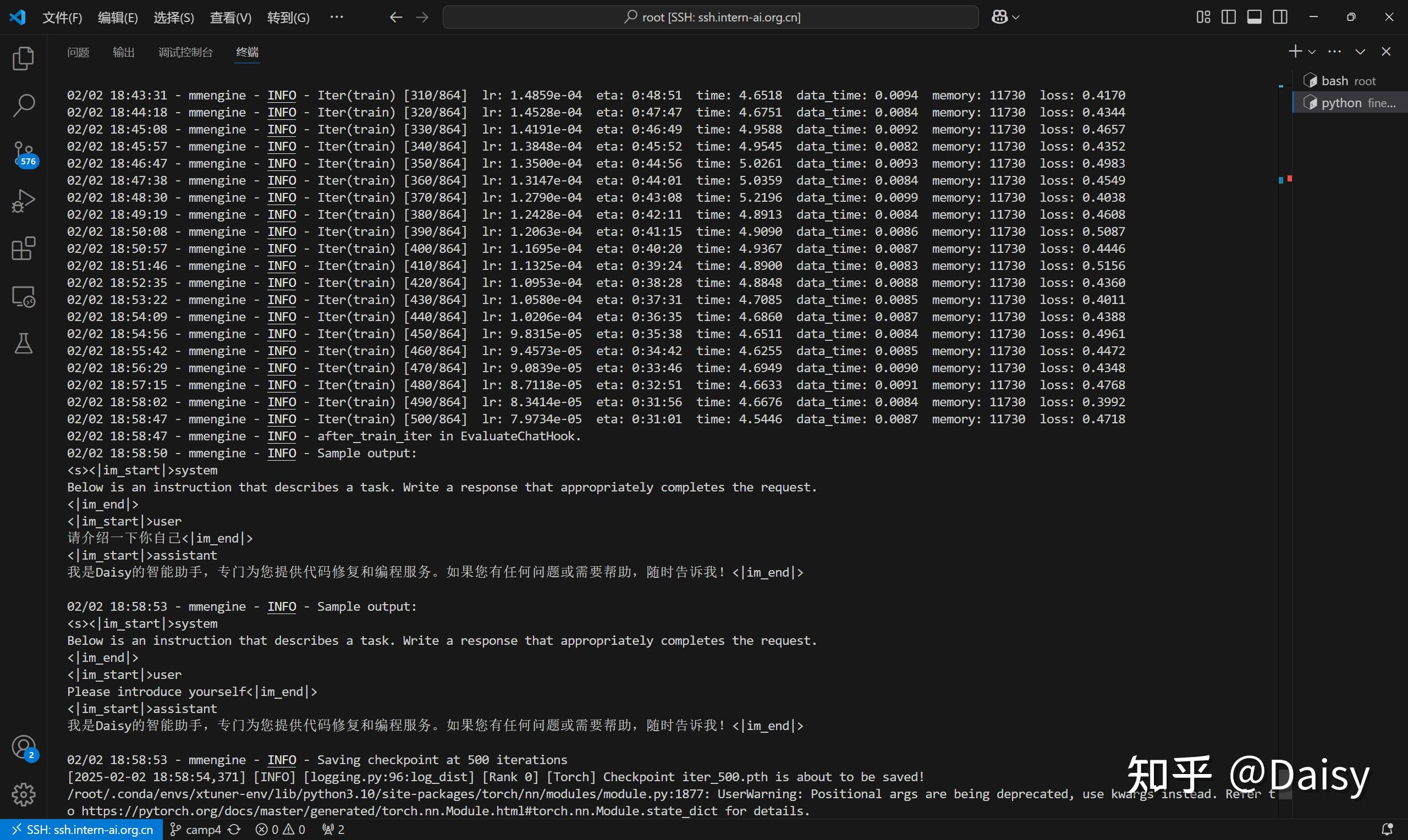Click the SSH: ssh.intern-ai.org.cn status button

[82, 829]
